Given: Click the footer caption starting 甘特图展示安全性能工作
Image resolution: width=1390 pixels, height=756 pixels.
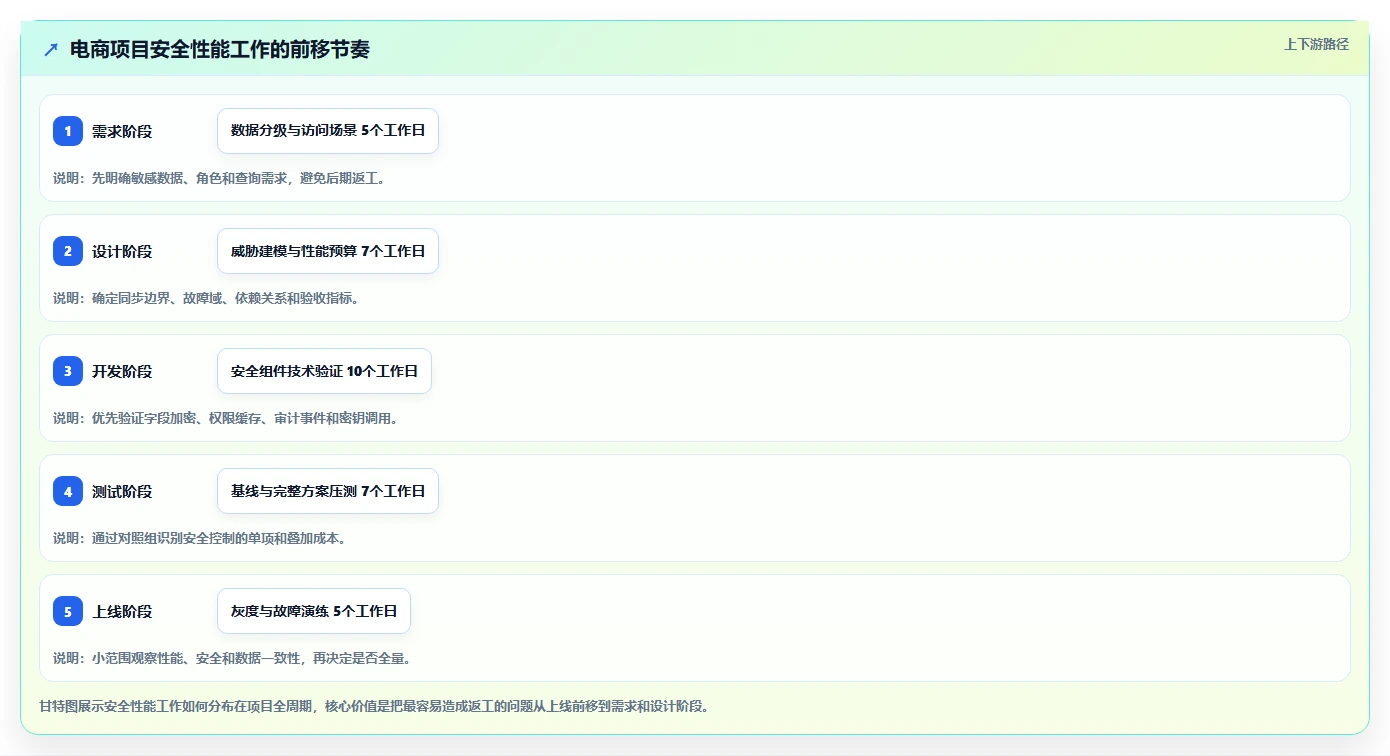Looking at the screenshot, I should [374, 706].
